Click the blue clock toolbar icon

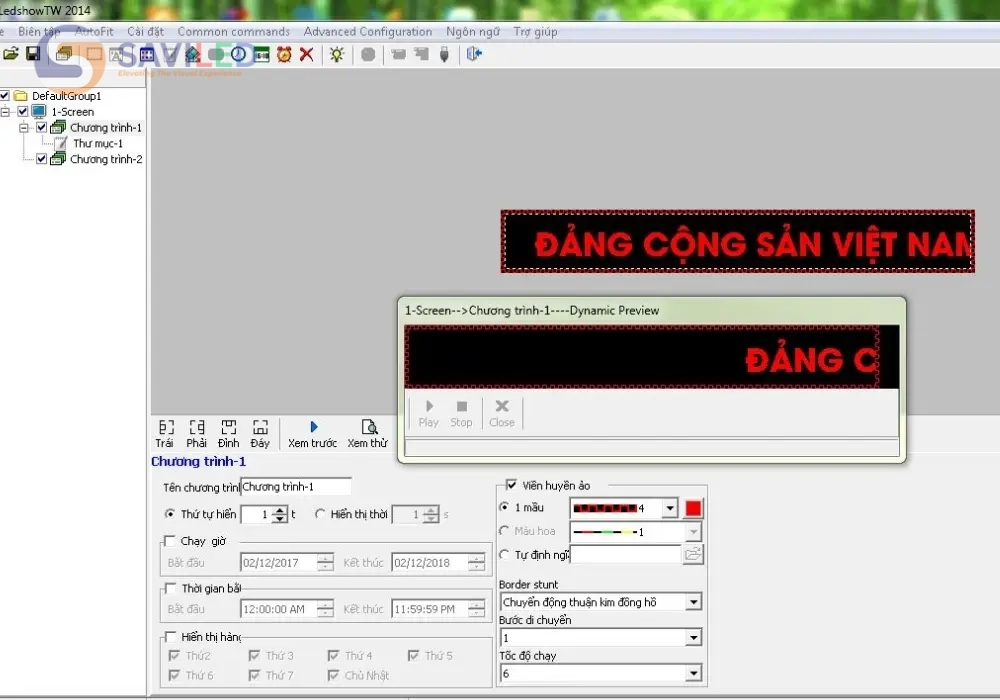[x=239, y=54]
